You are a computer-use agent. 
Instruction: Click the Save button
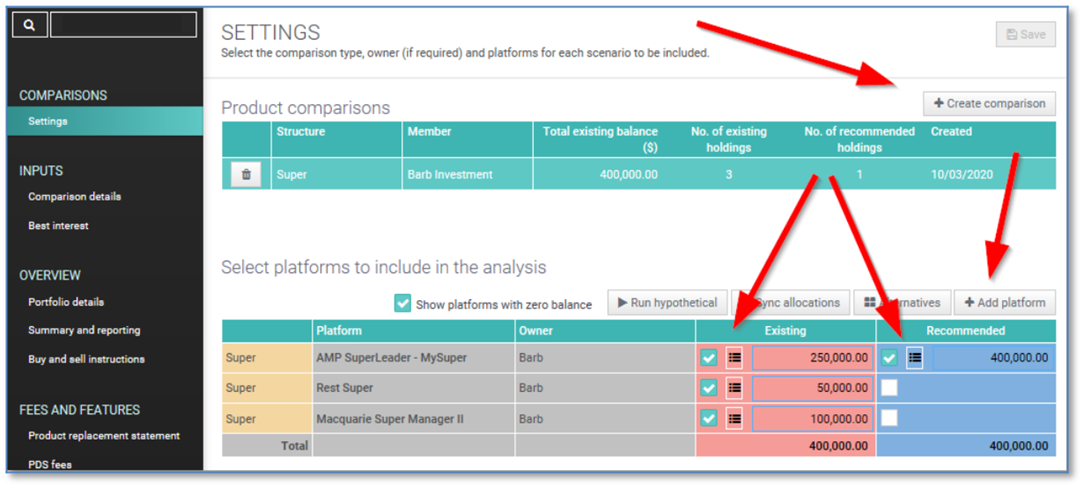[1025, 35]
